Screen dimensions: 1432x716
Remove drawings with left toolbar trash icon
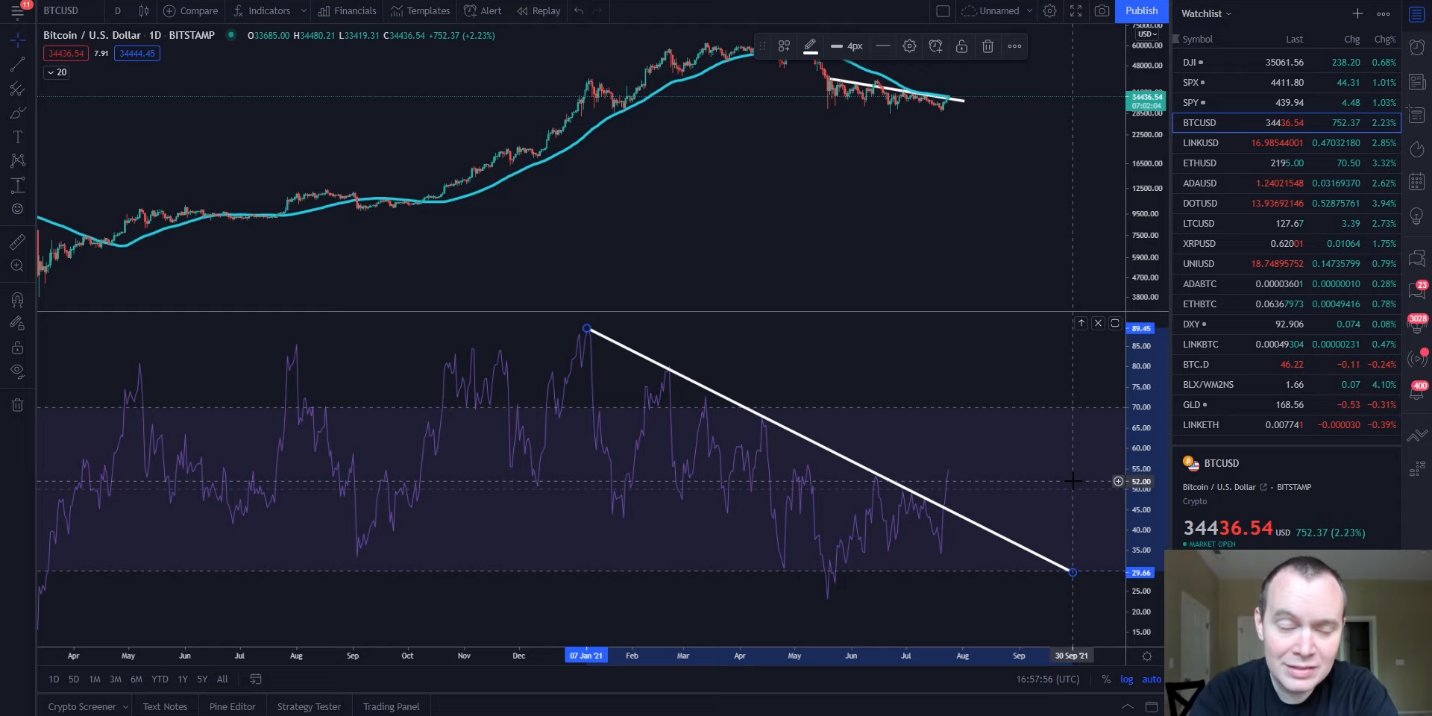[x=17, y=404]
